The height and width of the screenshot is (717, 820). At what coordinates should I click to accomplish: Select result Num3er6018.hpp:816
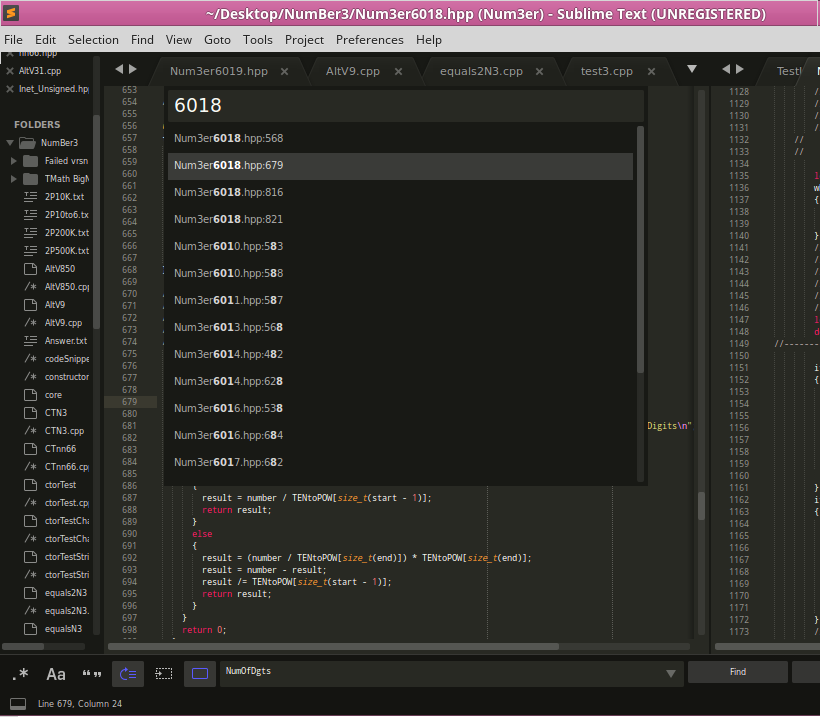228,192
